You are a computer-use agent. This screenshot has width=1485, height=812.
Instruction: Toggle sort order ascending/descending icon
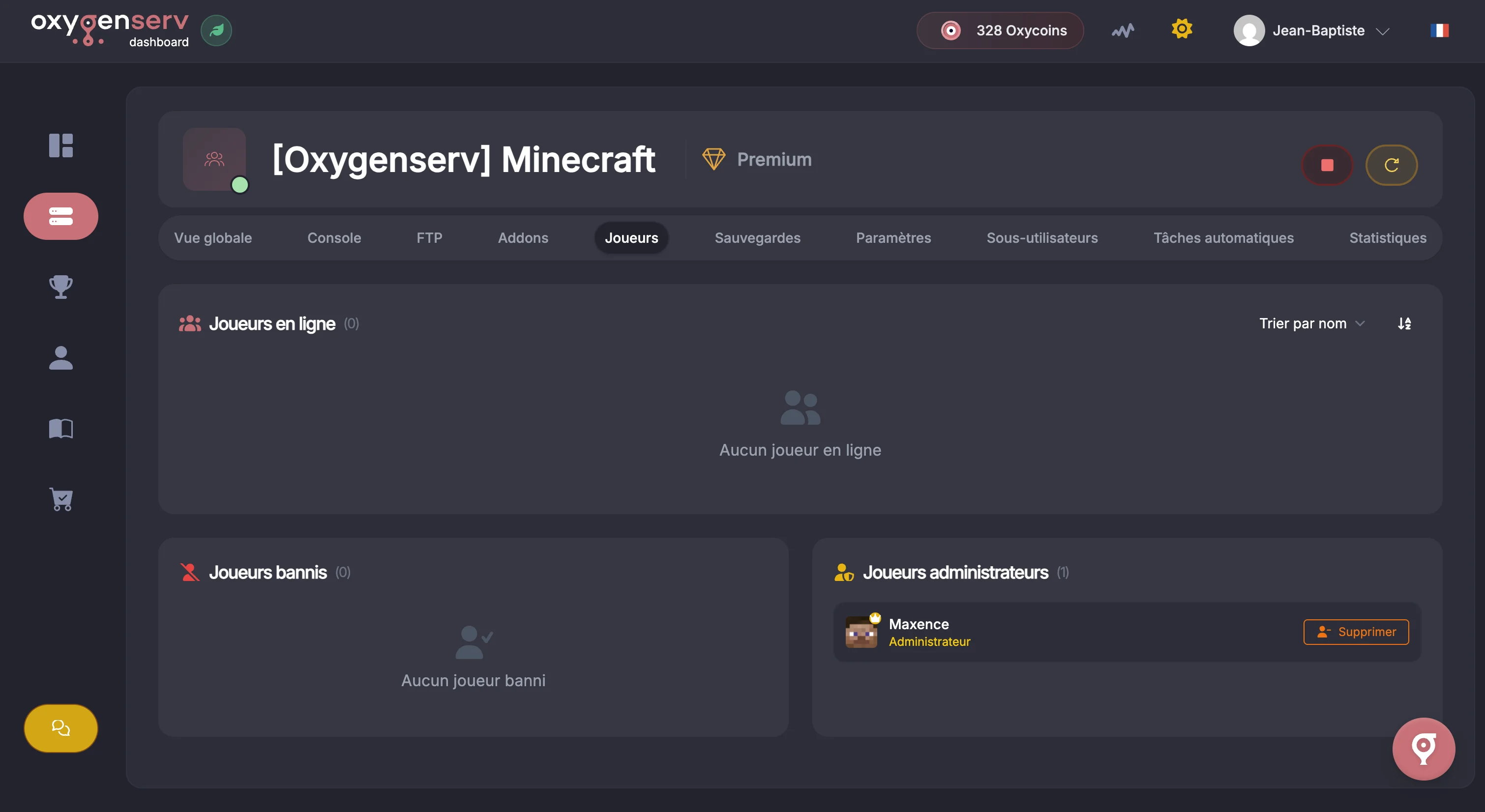coord(1404,324)
